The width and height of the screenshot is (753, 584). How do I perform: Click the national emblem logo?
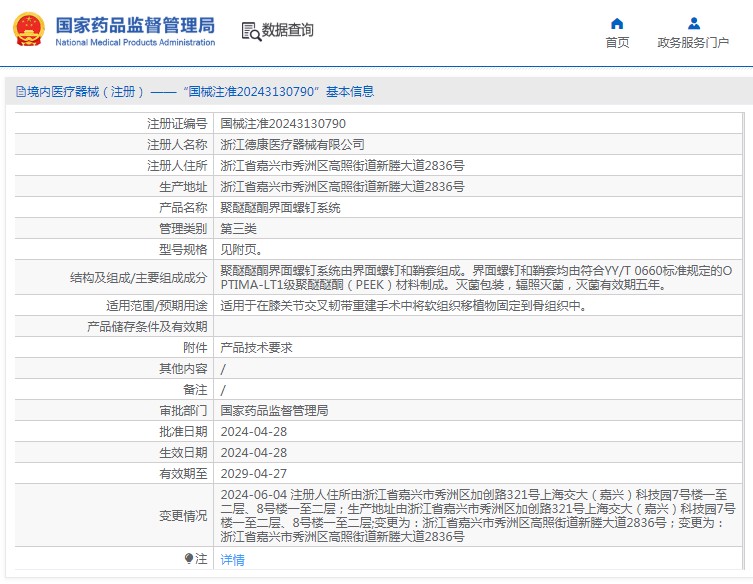click(x=29, y=30)
